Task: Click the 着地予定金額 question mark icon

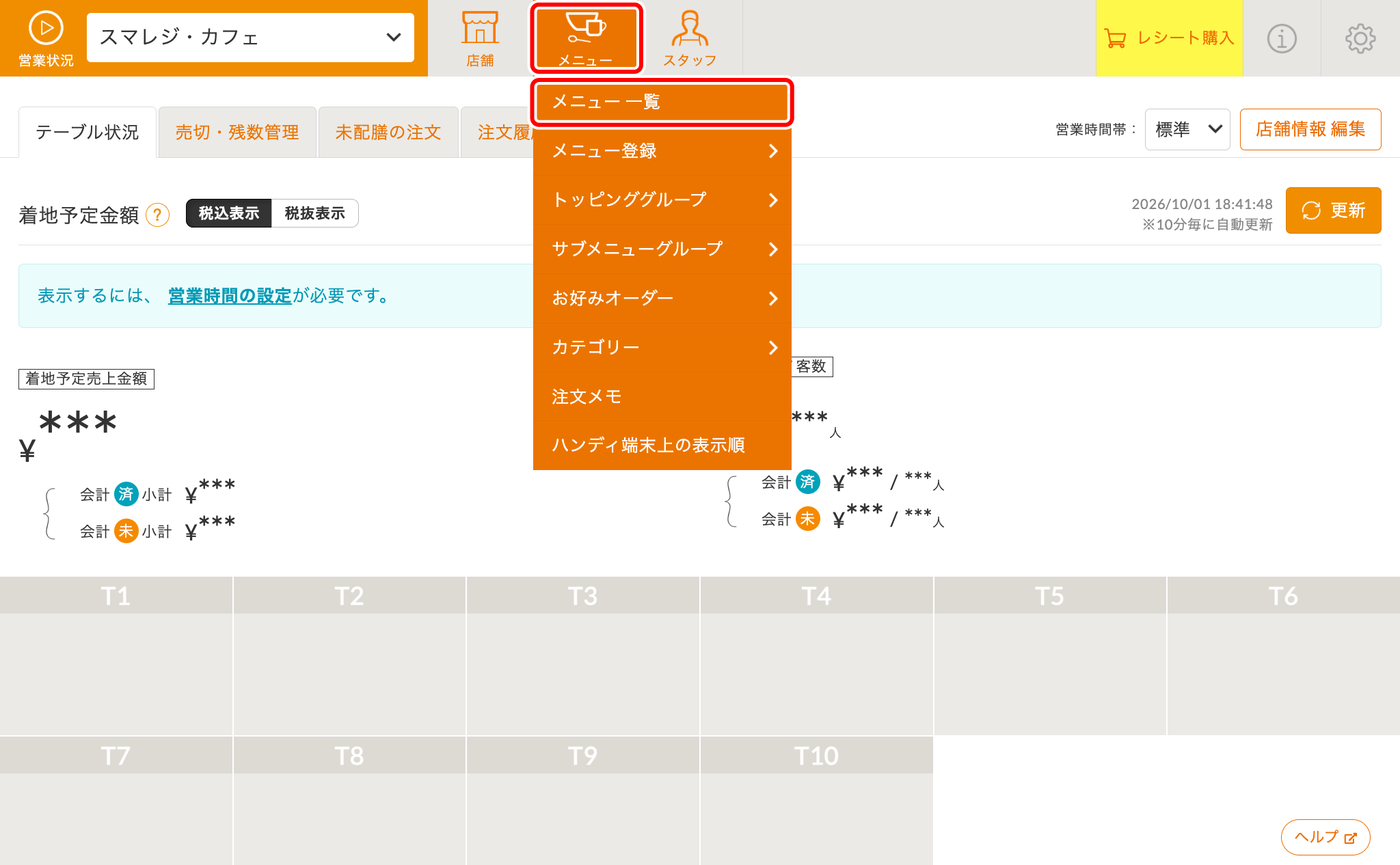Action: (157, 215)
